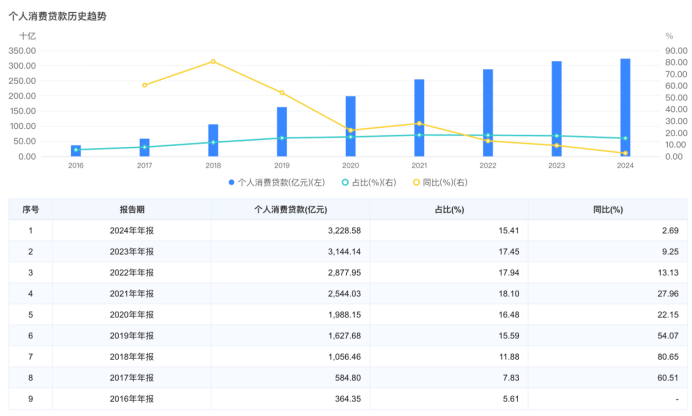Click the 个人消费贷款历史趋势 chart title

pyautogui.click(x=57, y=16)
